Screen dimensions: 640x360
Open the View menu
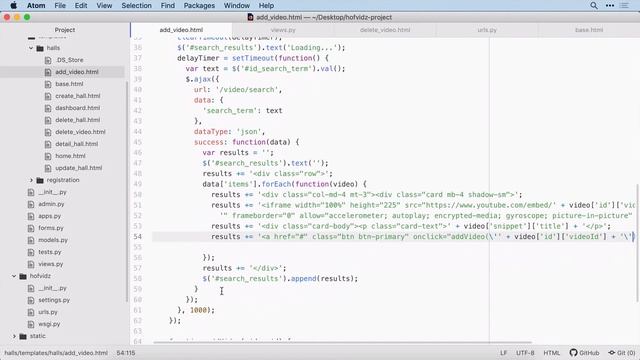coord(104,5)
